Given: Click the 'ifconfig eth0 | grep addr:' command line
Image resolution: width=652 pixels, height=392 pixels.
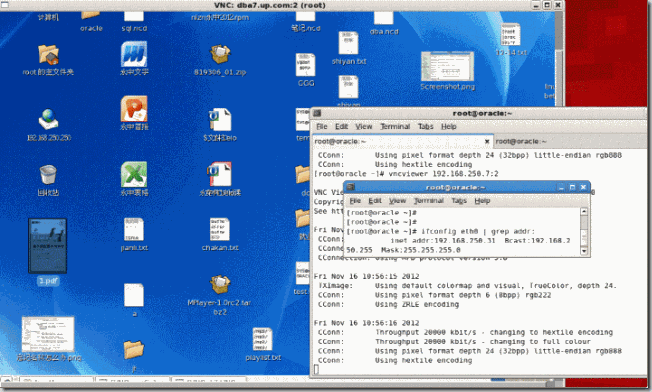Looking at the screenshot, I should coord(440,231).
